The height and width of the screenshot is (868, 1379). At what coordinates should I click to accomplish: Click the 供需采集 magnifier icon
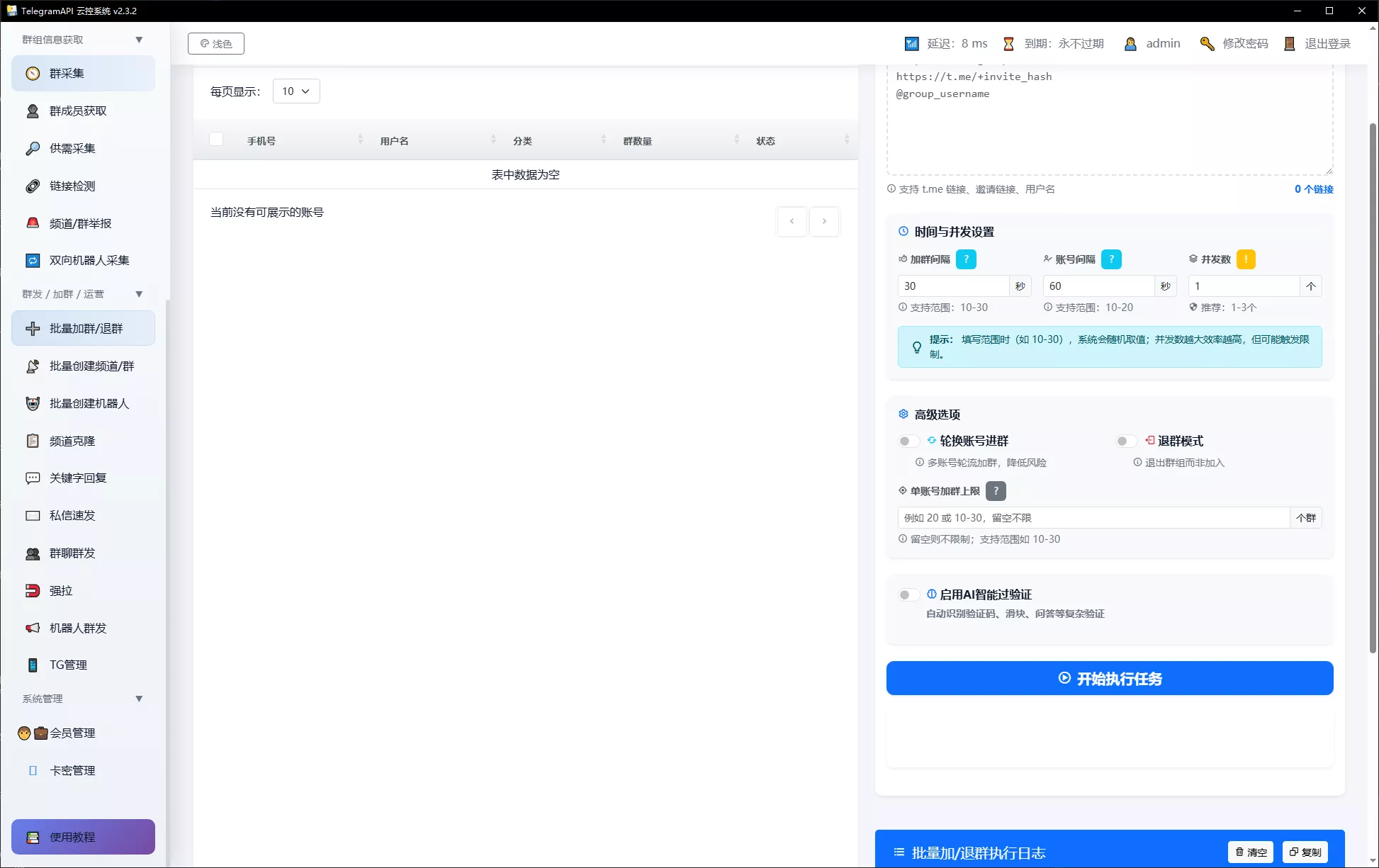click(x=33, y=149)
